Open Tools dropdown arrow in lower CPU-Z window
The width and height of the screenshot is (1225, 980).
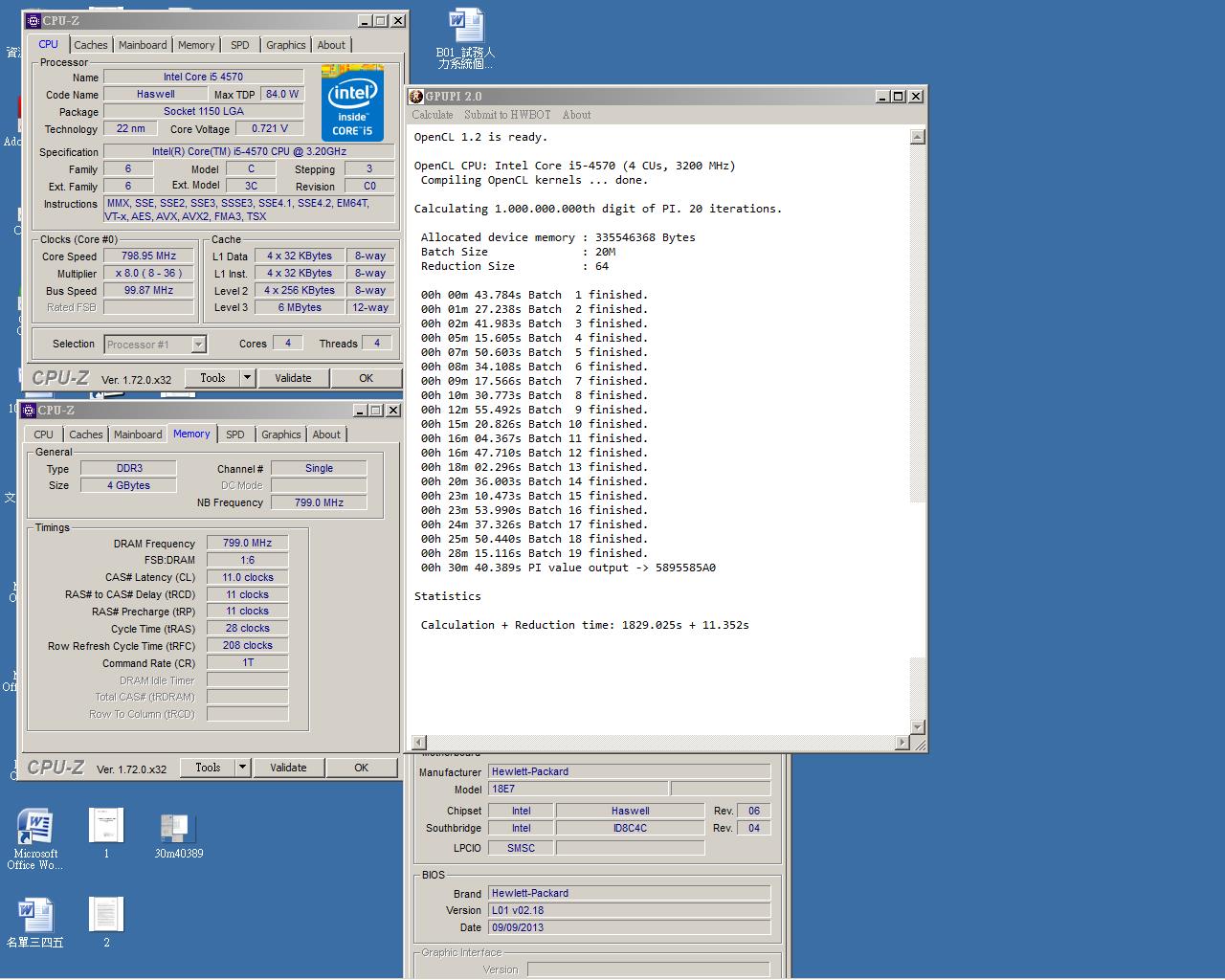tap(242, 768)
